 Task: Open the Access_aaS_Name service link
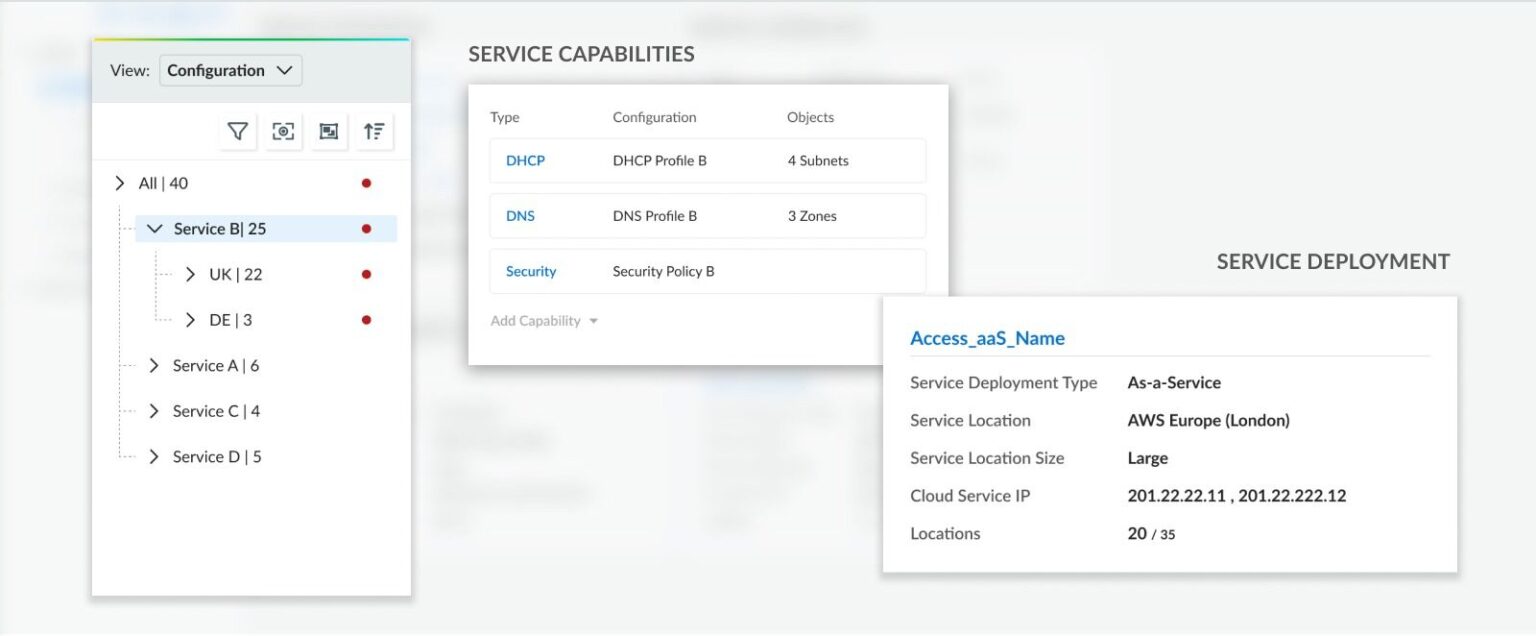pyautogui.click(x=986, y=338)
